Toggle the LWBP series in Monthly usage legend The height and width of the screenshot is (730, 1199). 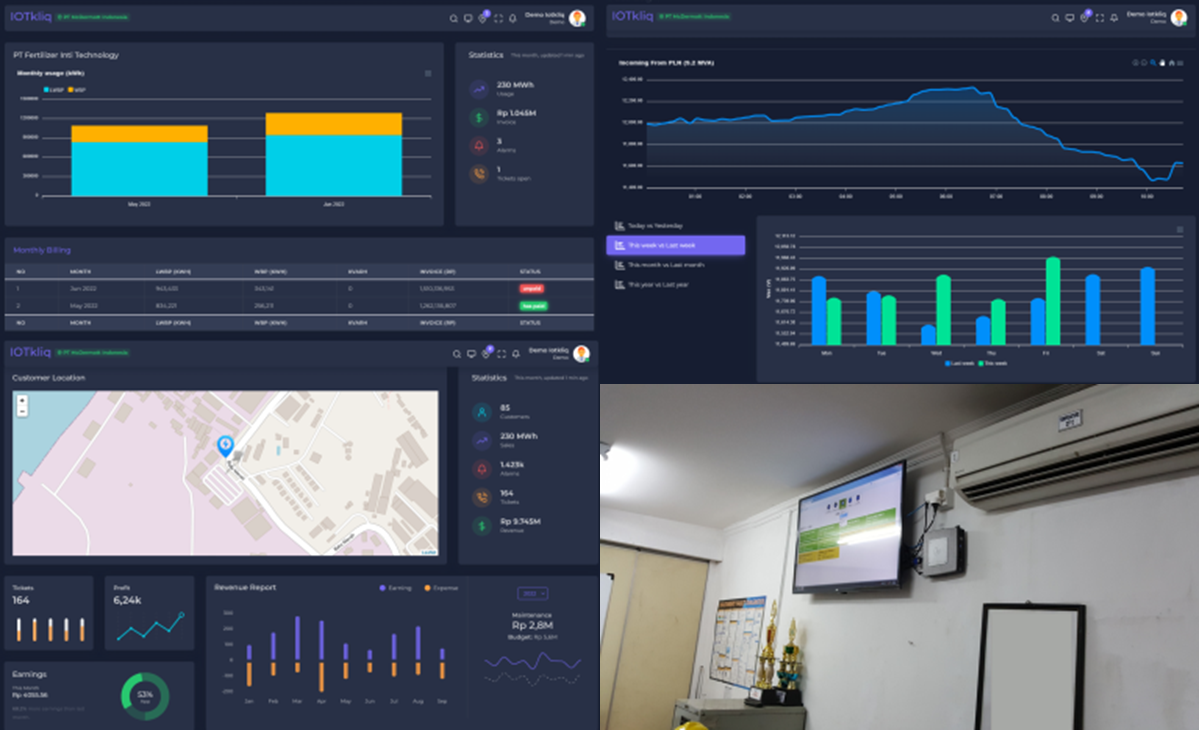coord(52,89)
